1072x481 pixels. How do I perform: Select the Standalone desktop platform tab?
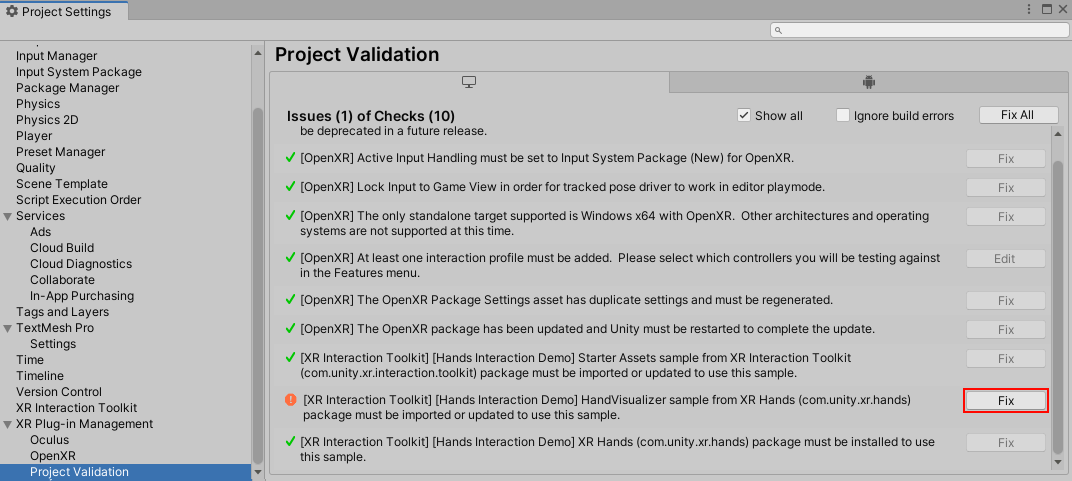tap(468, 82)
